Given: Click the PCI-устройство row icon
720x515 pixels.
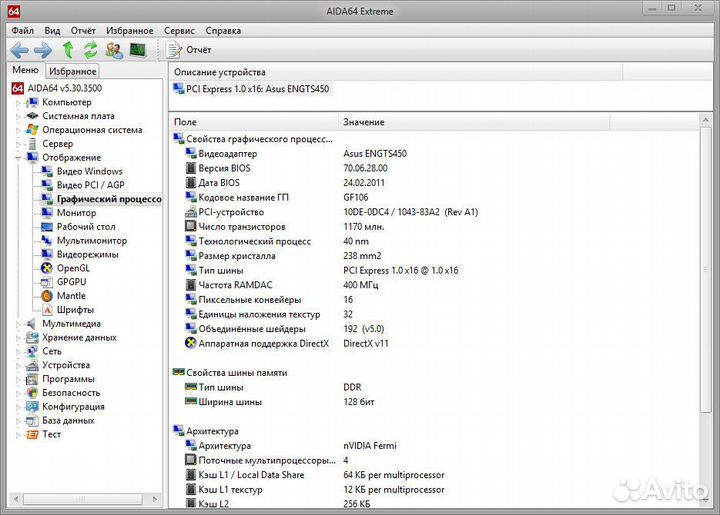Looking at the screenshot, I should (191, 212).
